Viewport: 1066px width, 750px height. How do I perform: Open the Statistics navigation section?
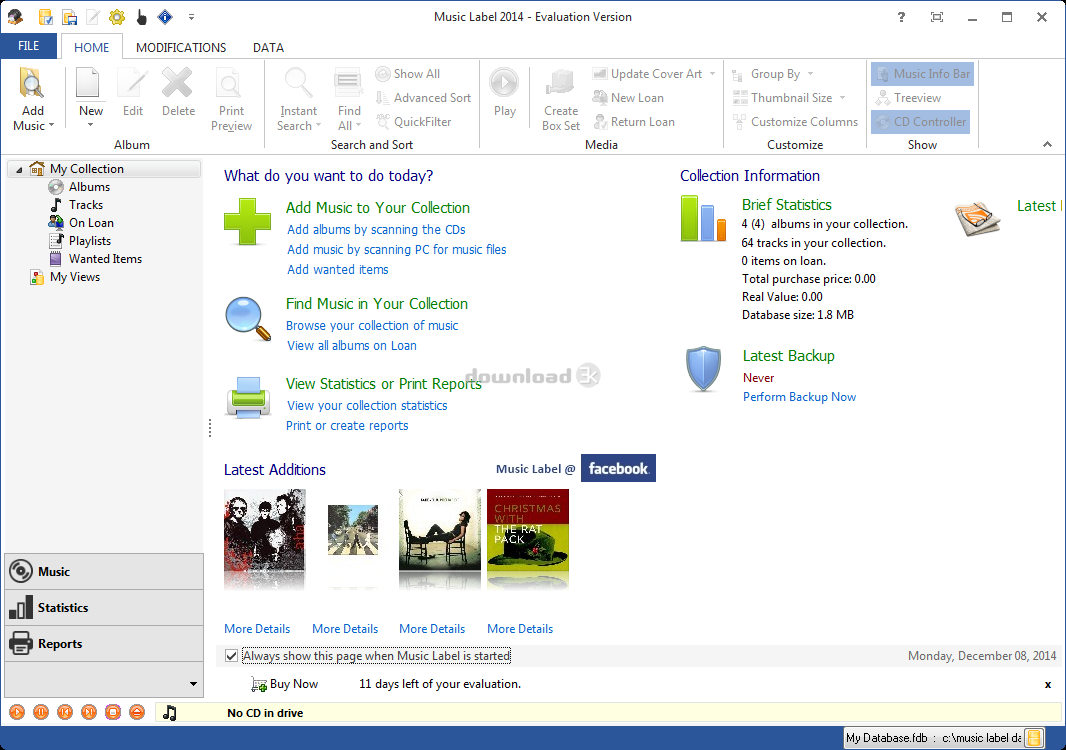[104, 608]
